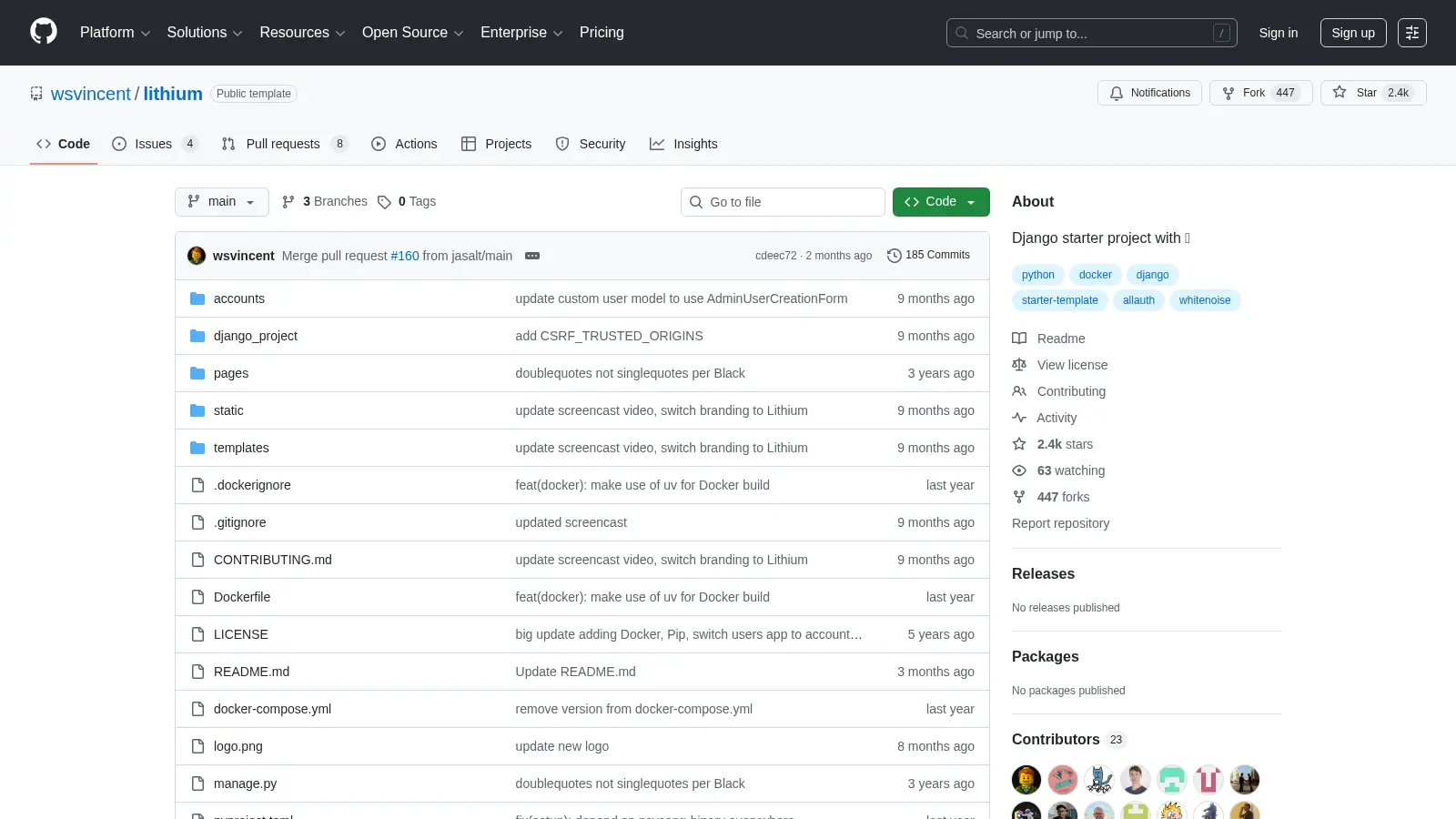Click the LICENSE file icon

pos(197,634)
